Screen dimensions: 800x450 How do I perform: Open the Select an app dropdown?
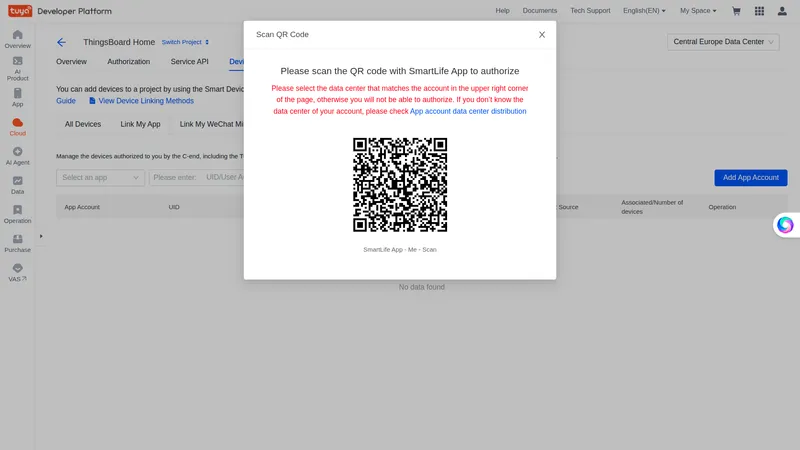pyautogui.click(x=100, y=178)
